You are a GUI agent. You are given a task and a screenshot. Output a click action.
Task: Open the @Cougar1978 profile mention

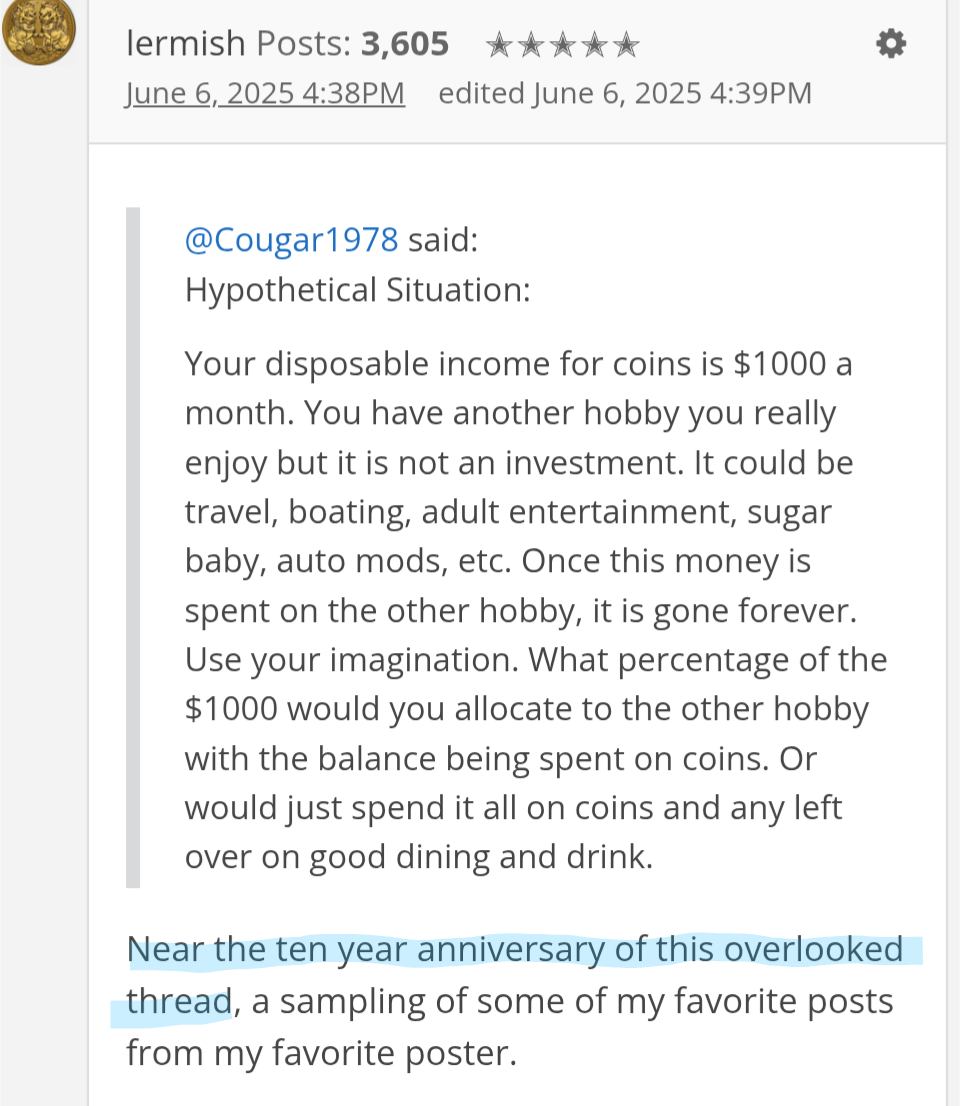[x=291, y=240]
